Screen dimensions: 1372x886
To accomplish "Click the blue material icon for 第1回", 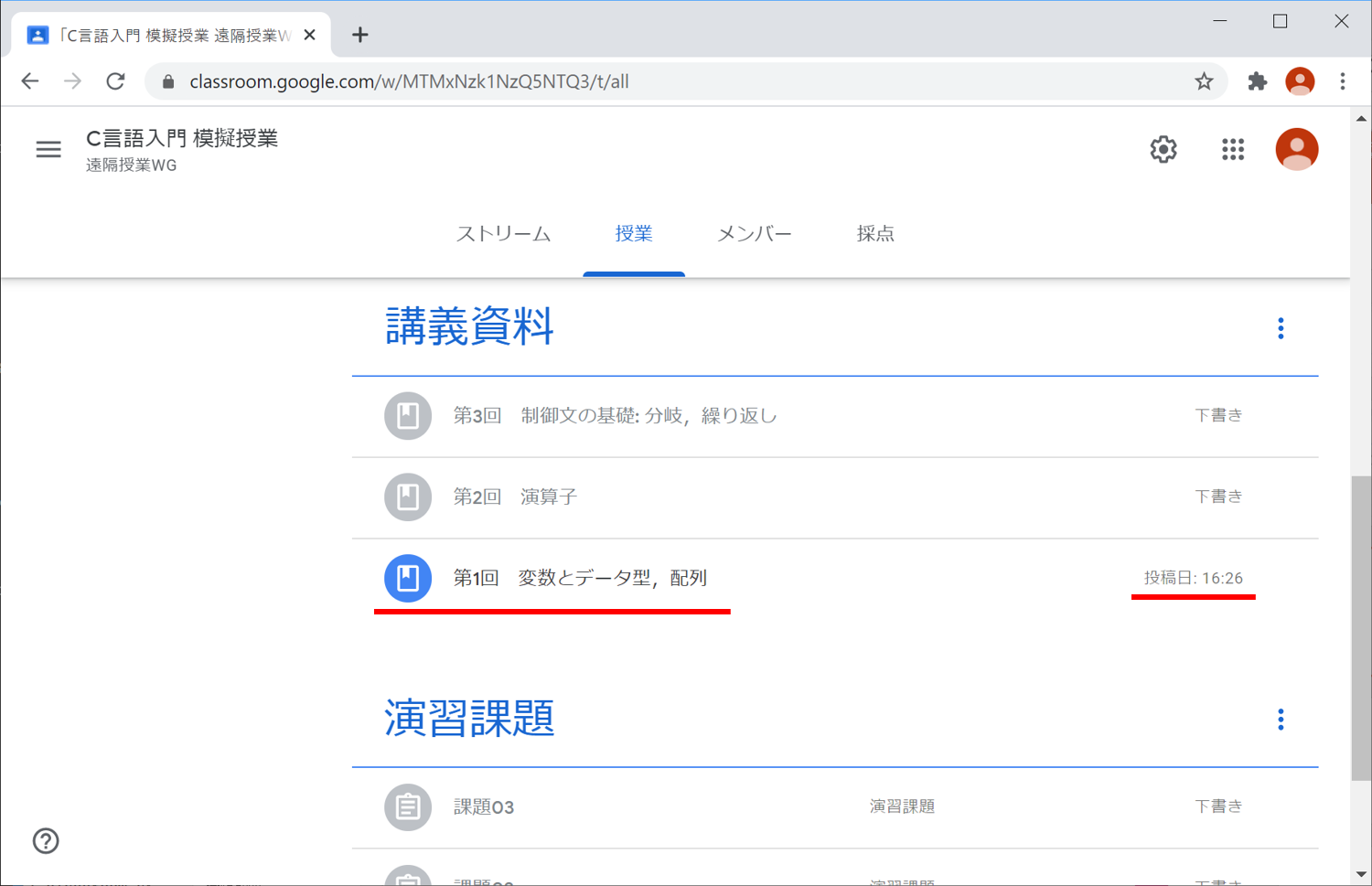I will pos(408,578).
